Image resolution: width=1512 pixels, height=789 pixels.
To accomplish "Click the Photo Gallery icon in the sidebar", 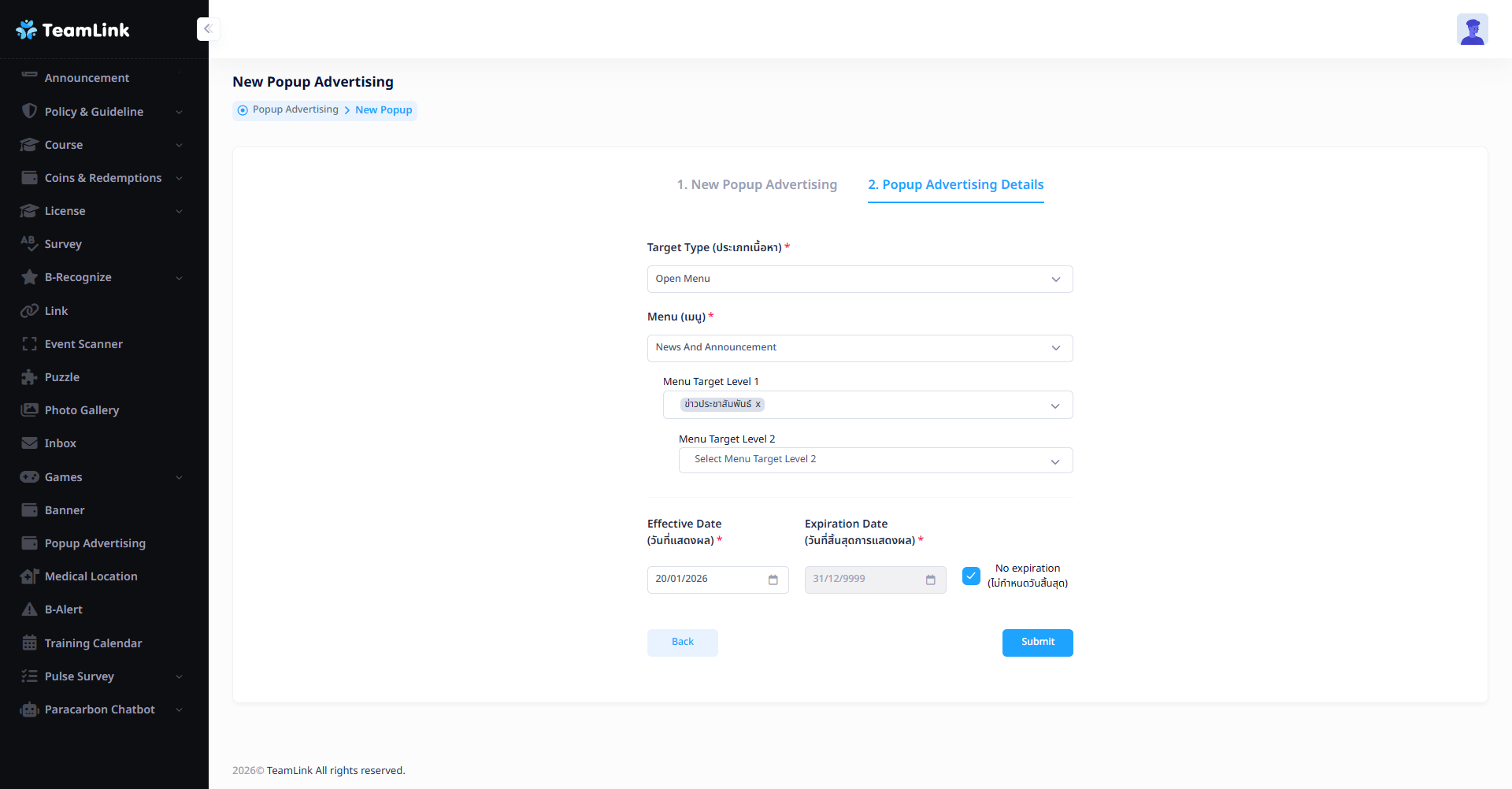I will [29, 410].
